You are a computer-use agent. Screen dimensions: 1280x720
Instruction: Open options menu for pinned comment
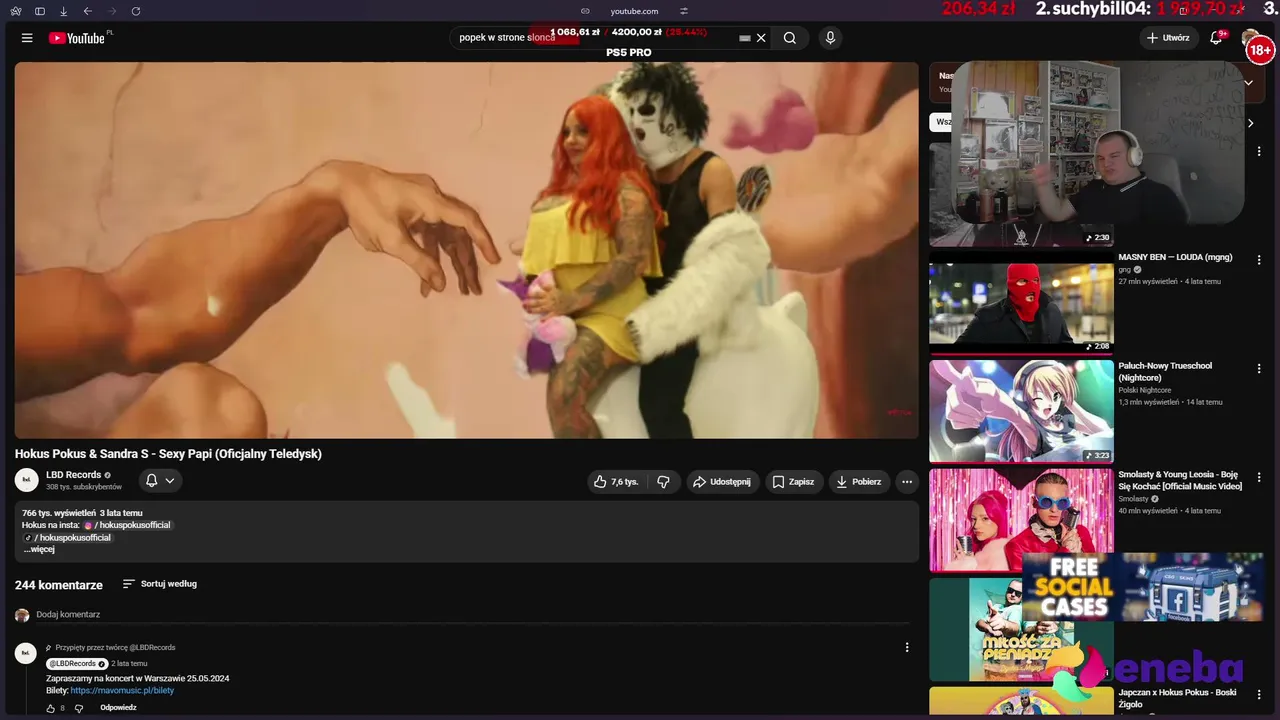[x=907, y=648]
